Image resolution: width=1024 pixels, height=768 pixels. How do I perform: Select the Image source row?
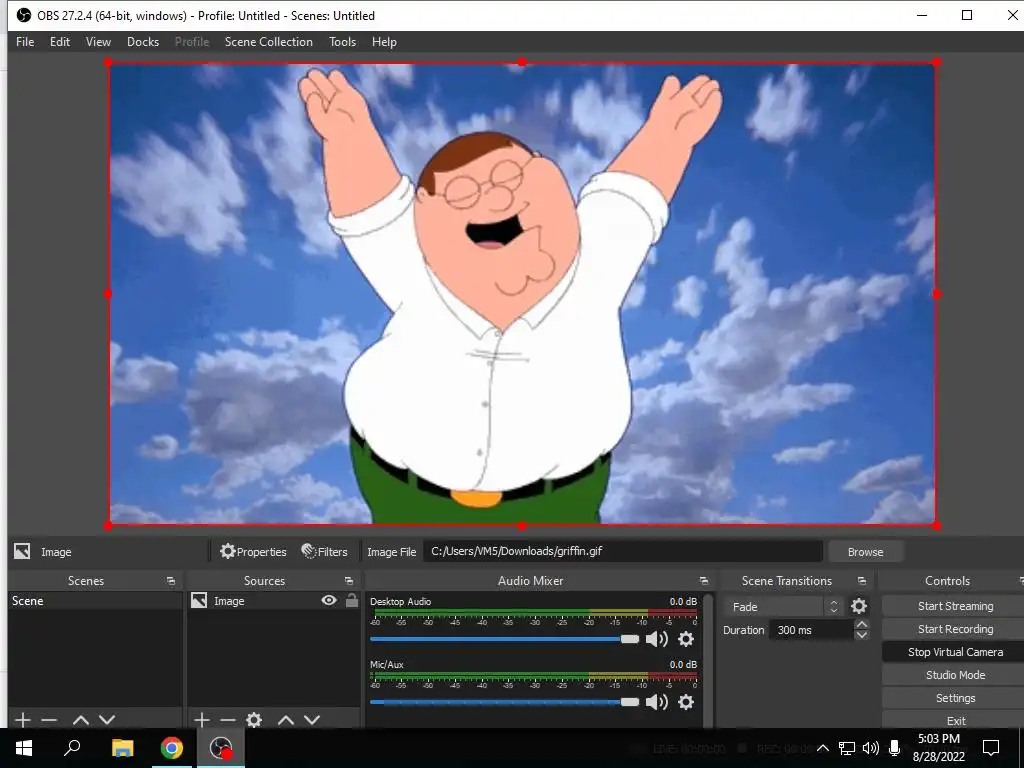pos(273,601)
